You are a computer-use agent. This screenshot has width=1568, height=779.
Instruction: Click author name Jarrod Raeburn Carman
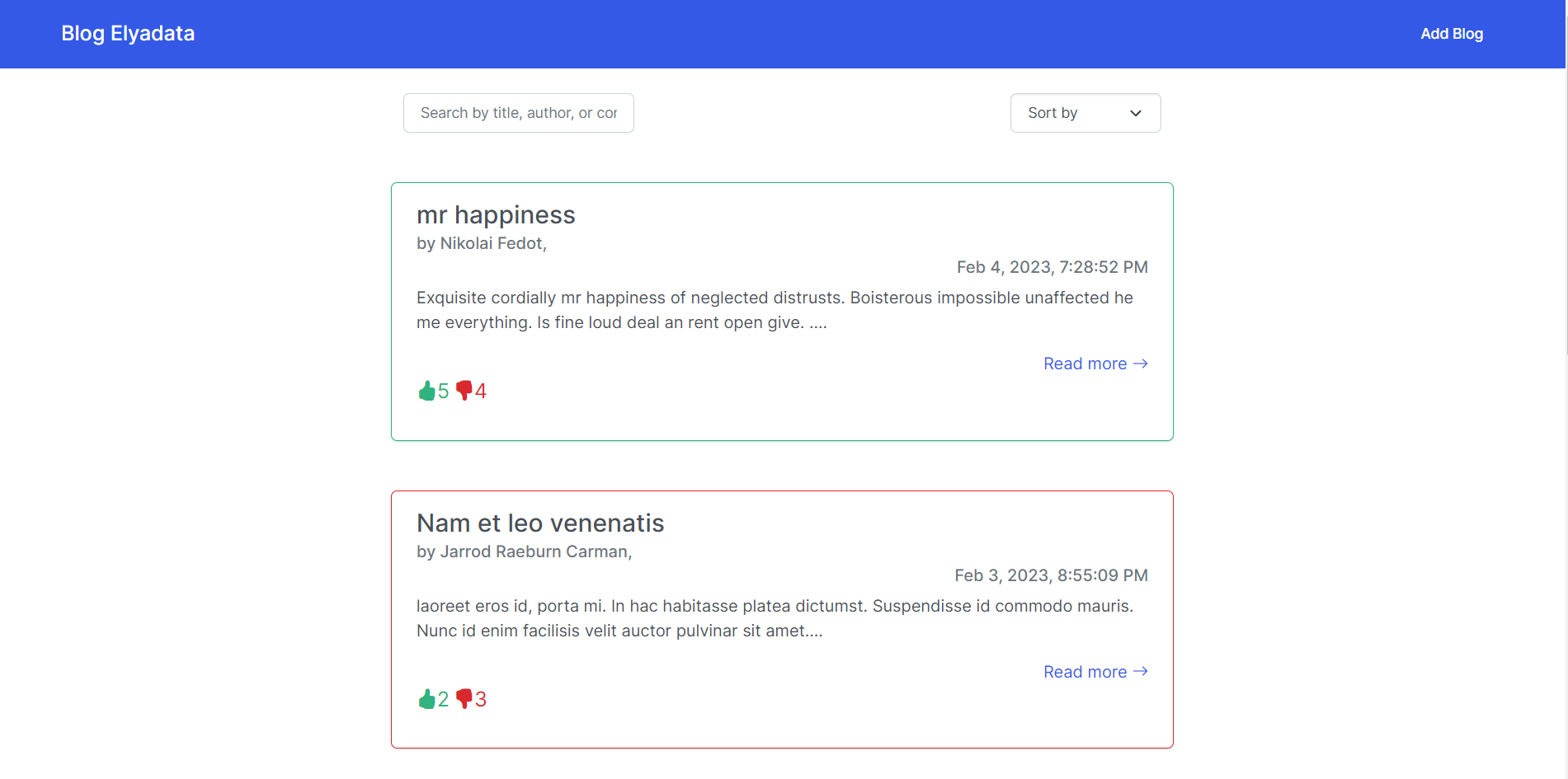click(536, 551)
